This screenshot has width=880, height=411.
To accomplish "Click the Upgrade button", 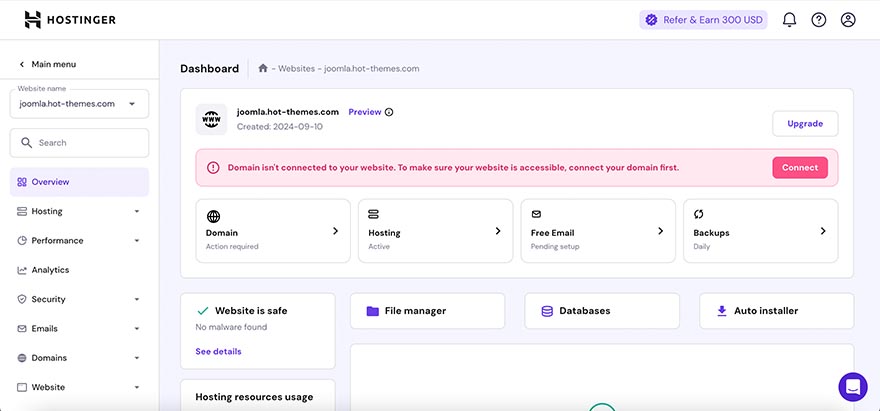I will [x=805, y=124].
